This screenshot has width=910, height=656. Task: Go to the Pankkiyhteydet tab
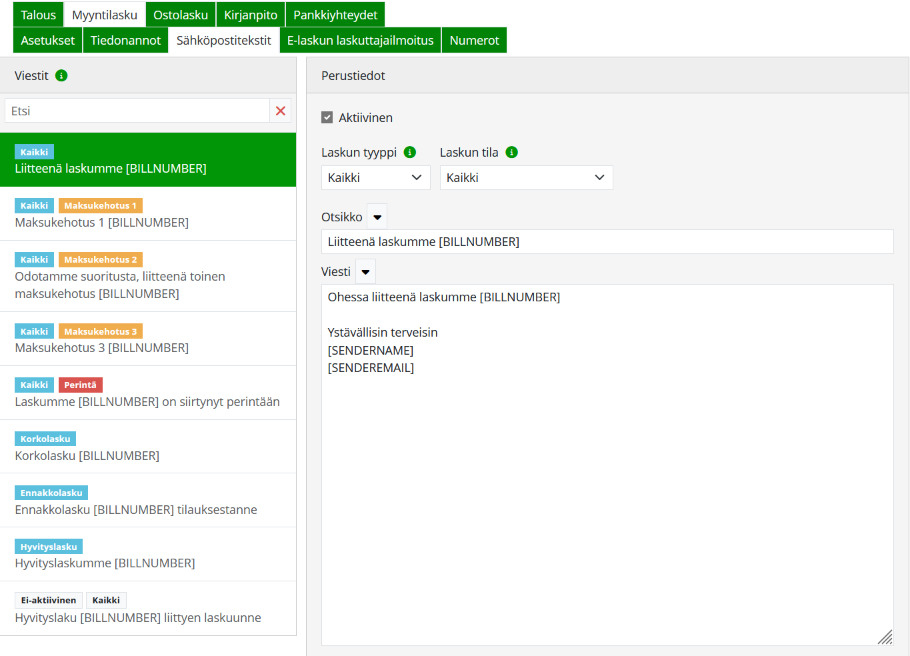tap(334, 15)
